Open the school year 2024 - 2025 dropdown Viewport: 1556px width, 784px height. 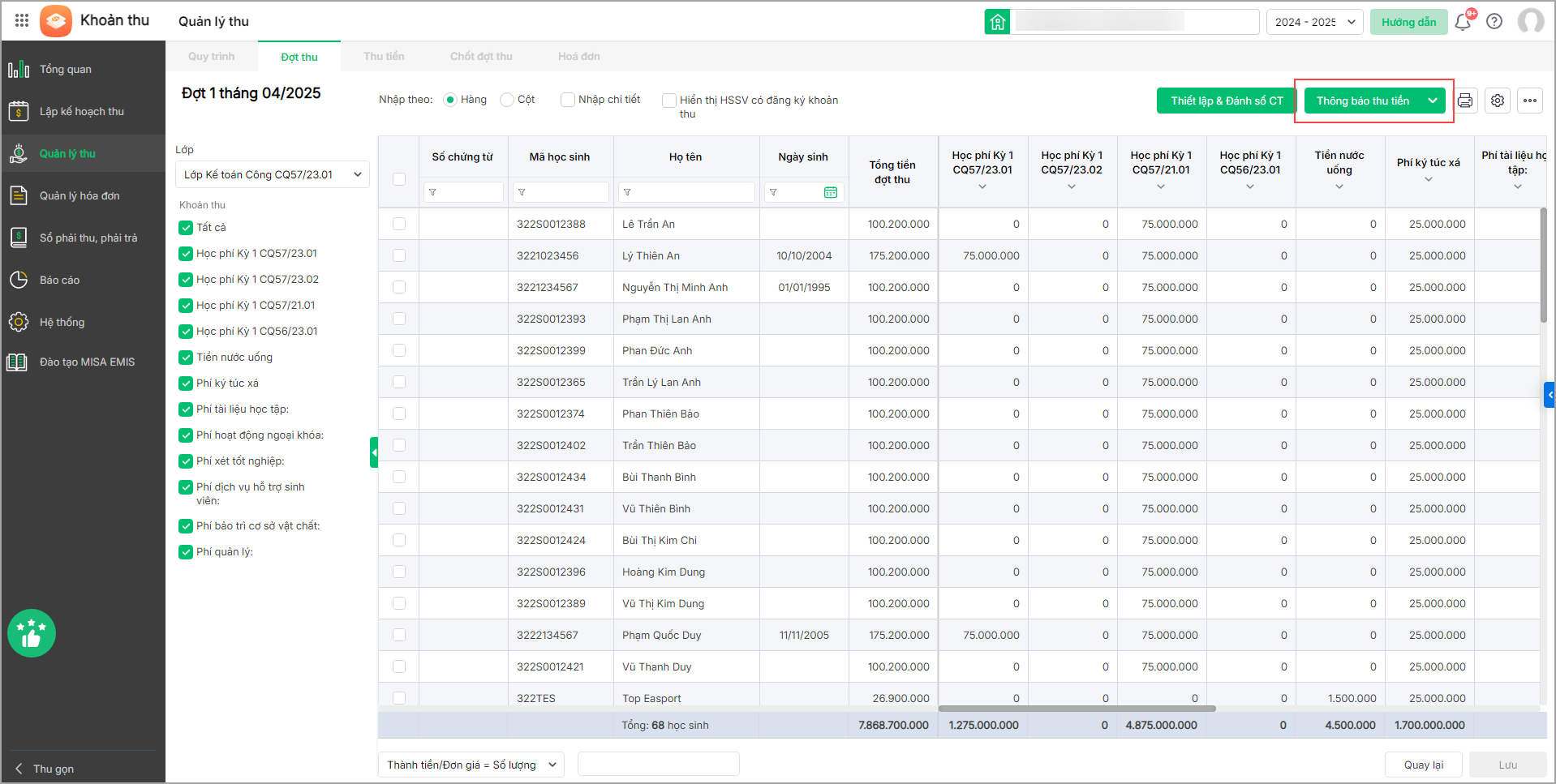(1313, 22)
